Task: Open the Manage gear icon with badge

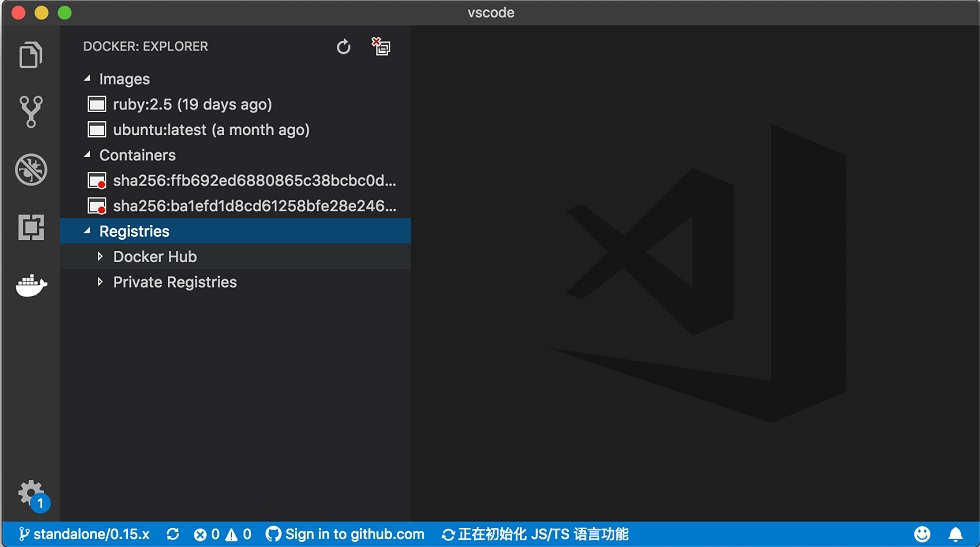Action: click(x=32, y=495)
